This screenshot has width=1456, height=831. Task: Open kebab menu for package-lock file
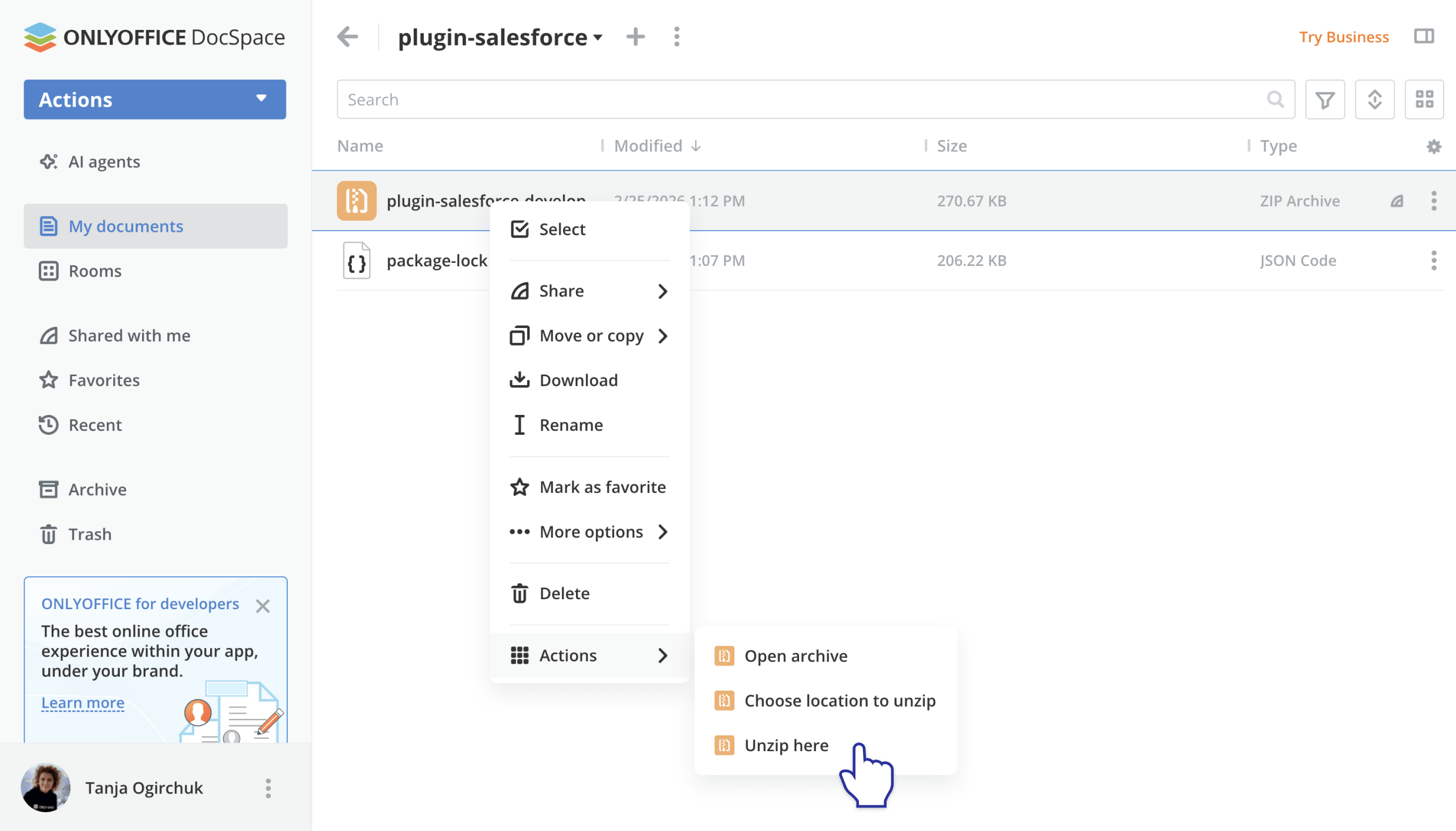click(1434, 261)
